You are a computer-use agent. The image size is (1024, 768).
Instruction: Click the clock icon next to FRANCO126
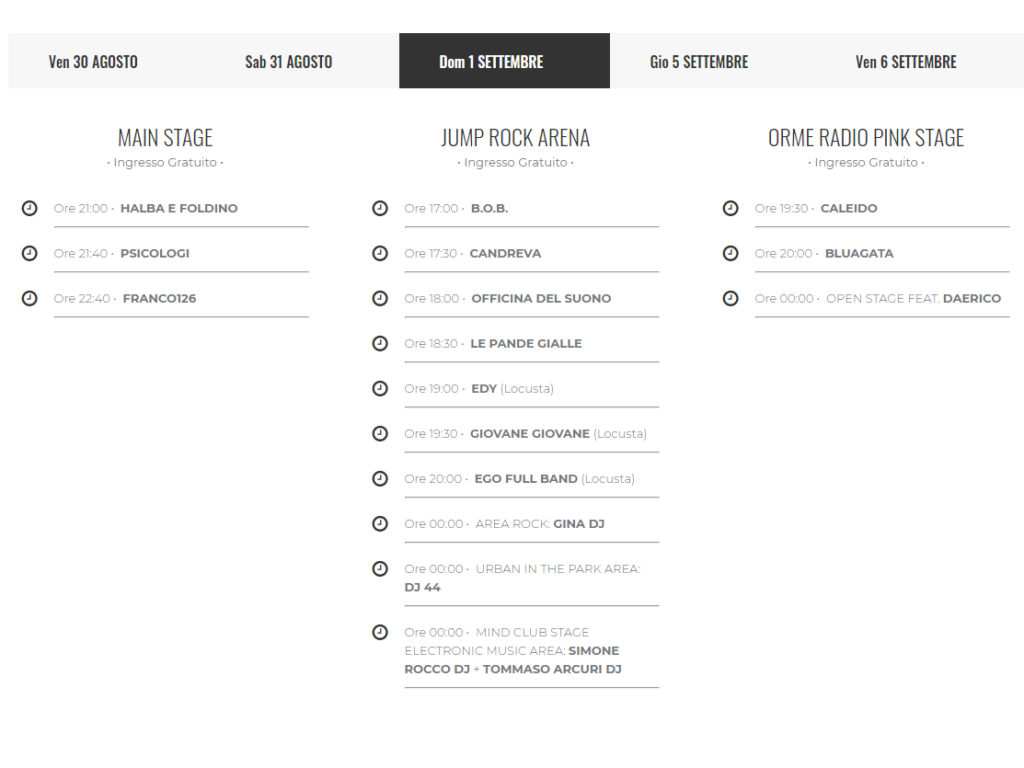tap(29, 298)
